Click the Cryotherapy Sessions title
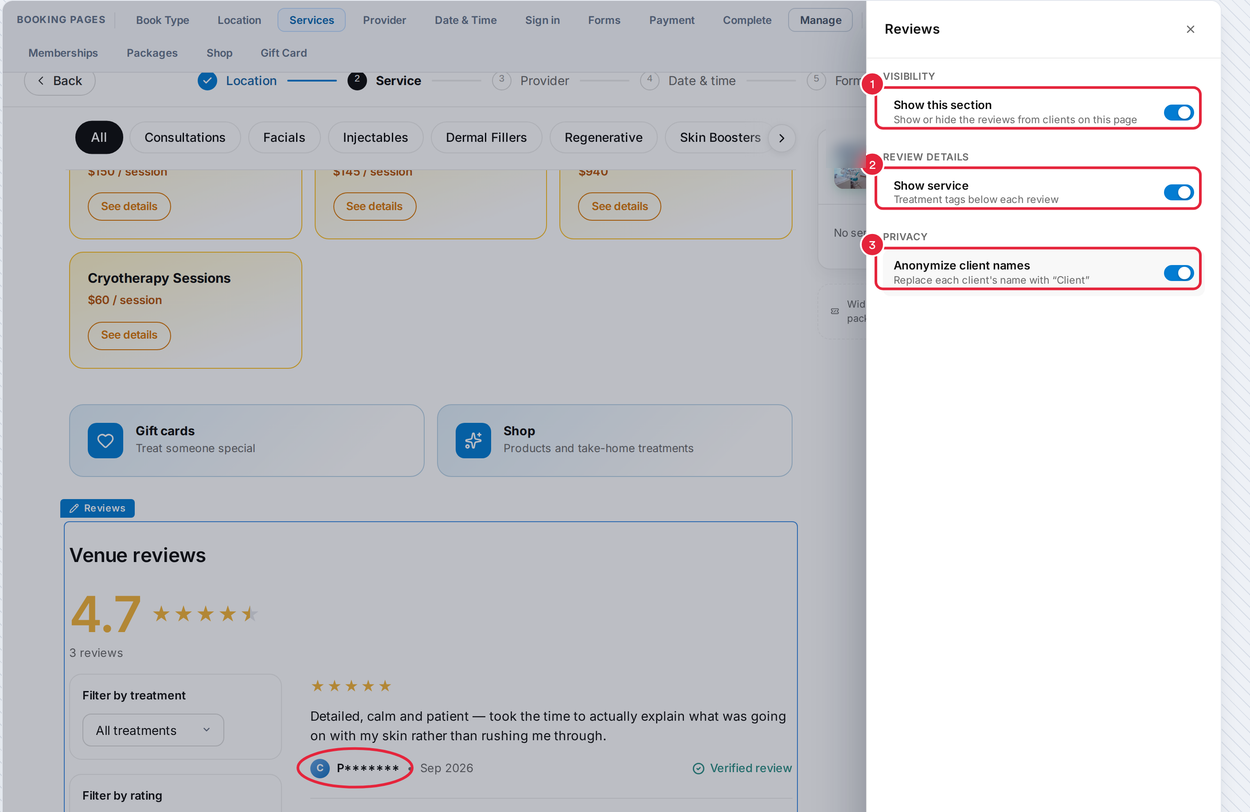The image size is (1250, 812). pos(159,278)
